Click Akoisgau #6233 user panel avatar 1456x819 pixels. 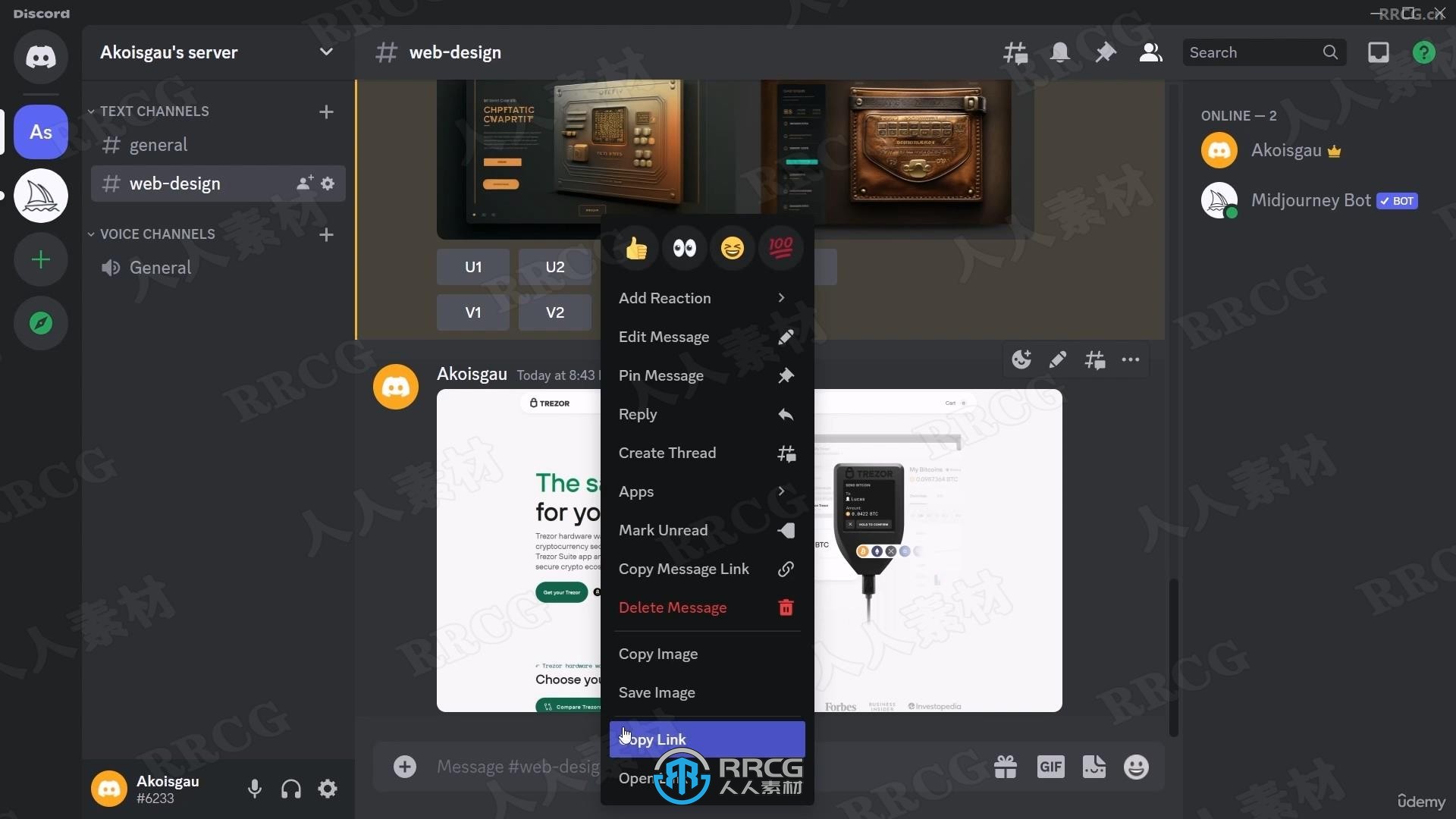(x=109, y=789)
